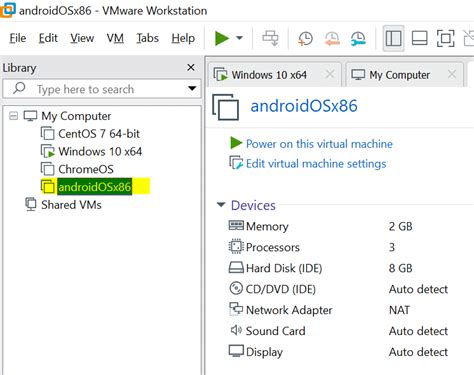Close the Windows 10 x64 tab
The image size is (474, 375).
tap(330, 74)
